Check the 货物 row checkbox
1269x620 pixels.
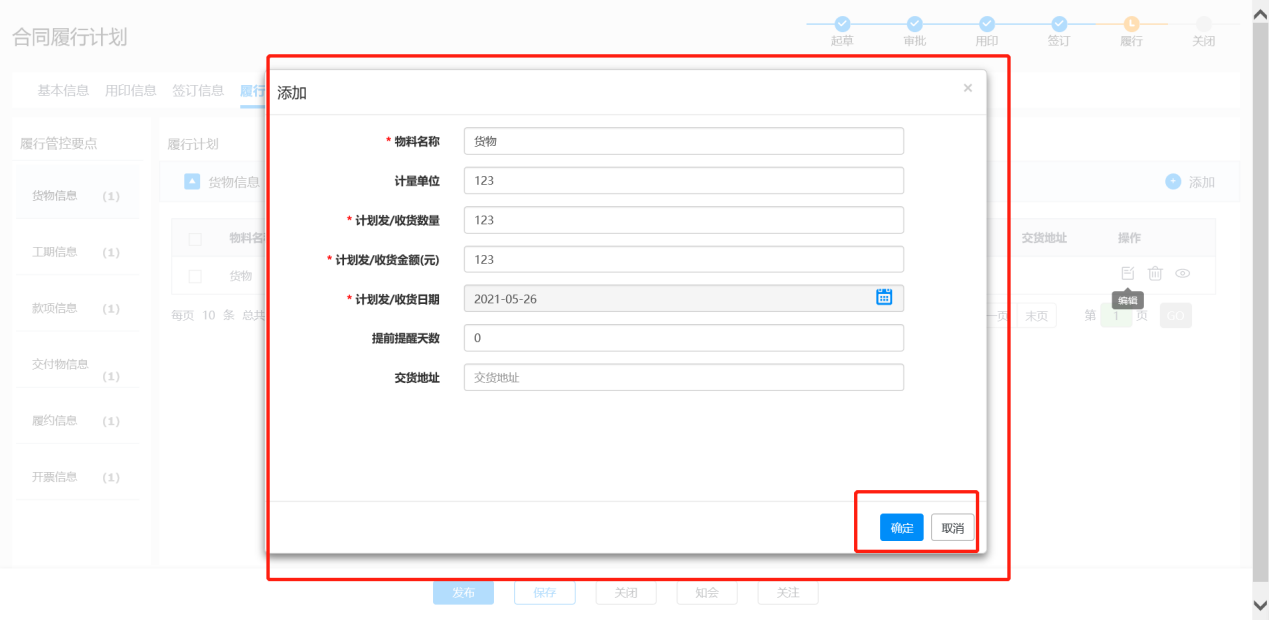point(195,276)
